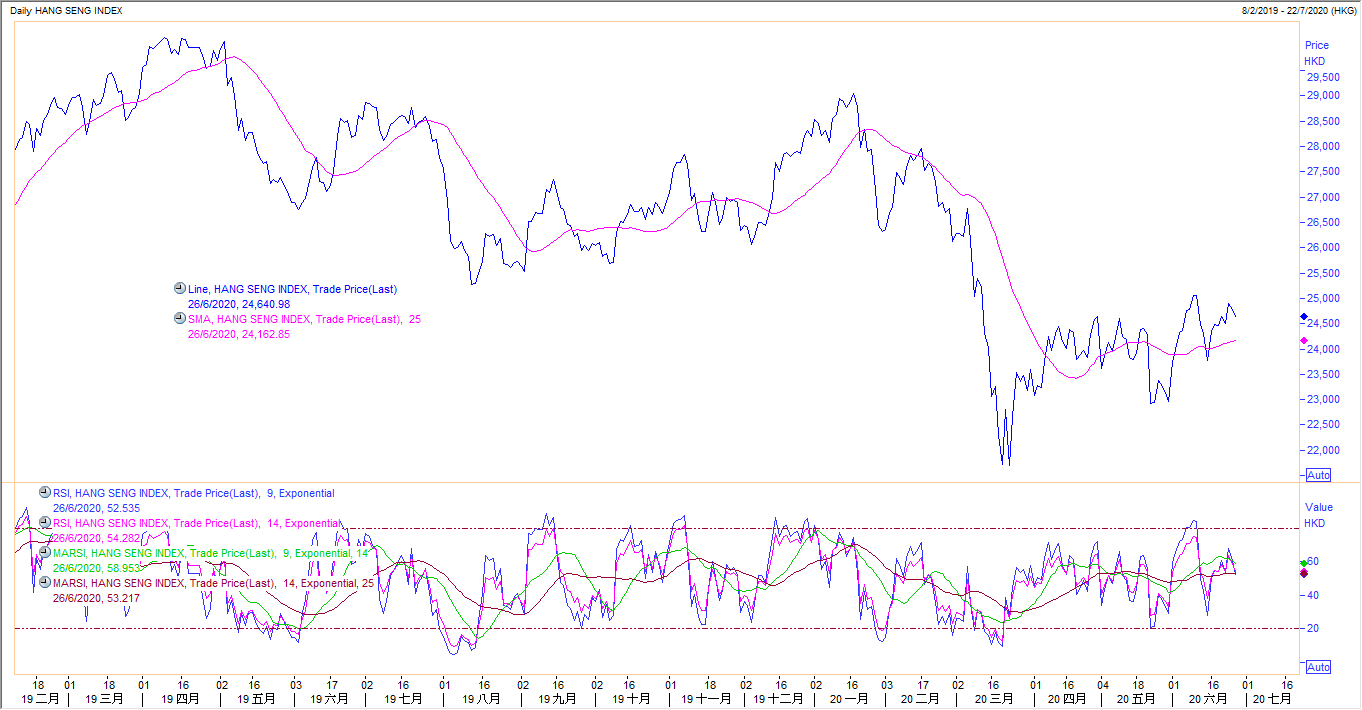This screenshot has height=710, width=1362.
Task: Click the value '26/6/2020, 24,640.98'
Action: coord(239,304)
